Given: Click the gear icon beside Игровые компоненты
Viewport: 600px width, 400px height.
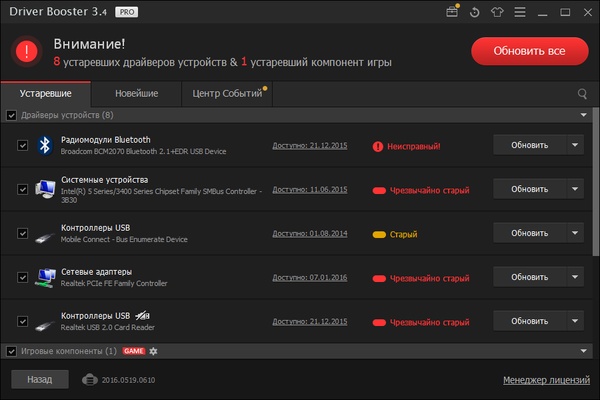Looking at the screenshot, I should [154, 352].
